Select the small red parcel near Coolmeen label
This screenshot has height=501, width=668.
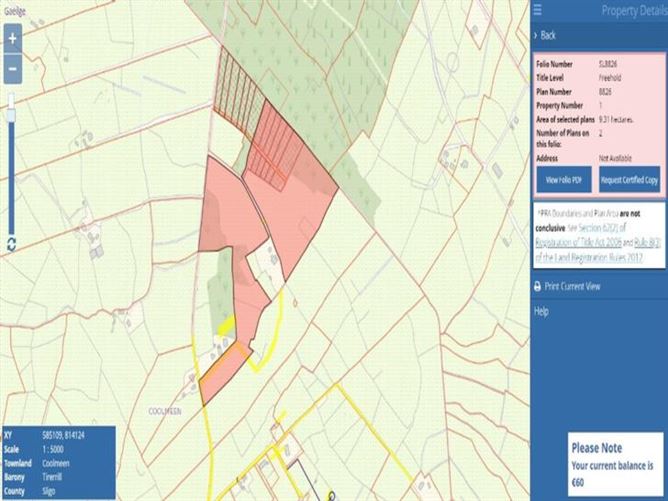223,374
